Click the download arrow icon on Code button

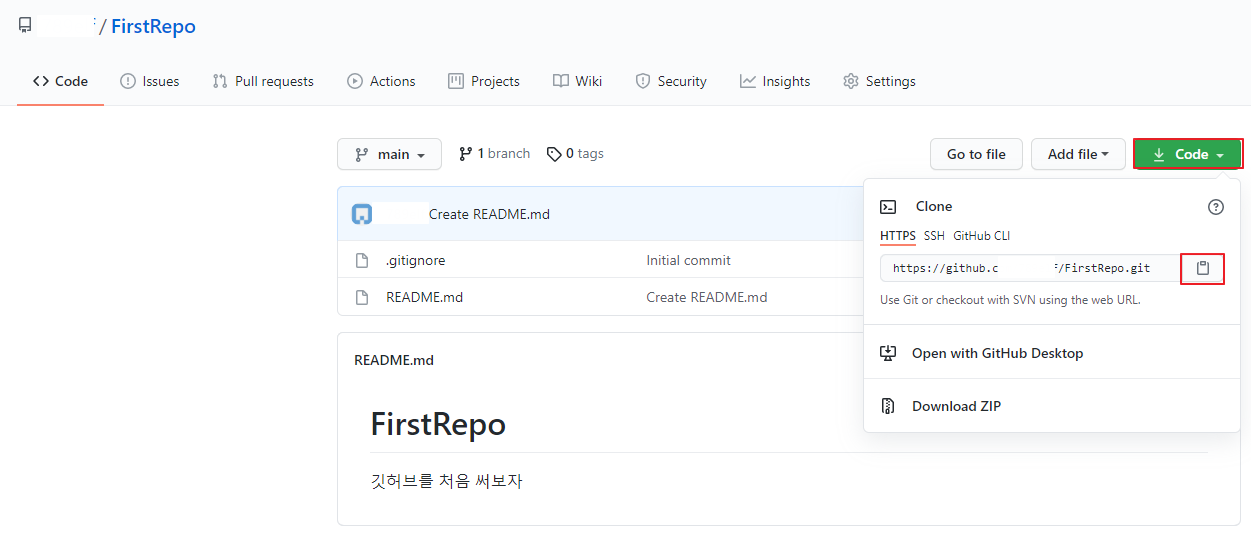(1159, 154)
